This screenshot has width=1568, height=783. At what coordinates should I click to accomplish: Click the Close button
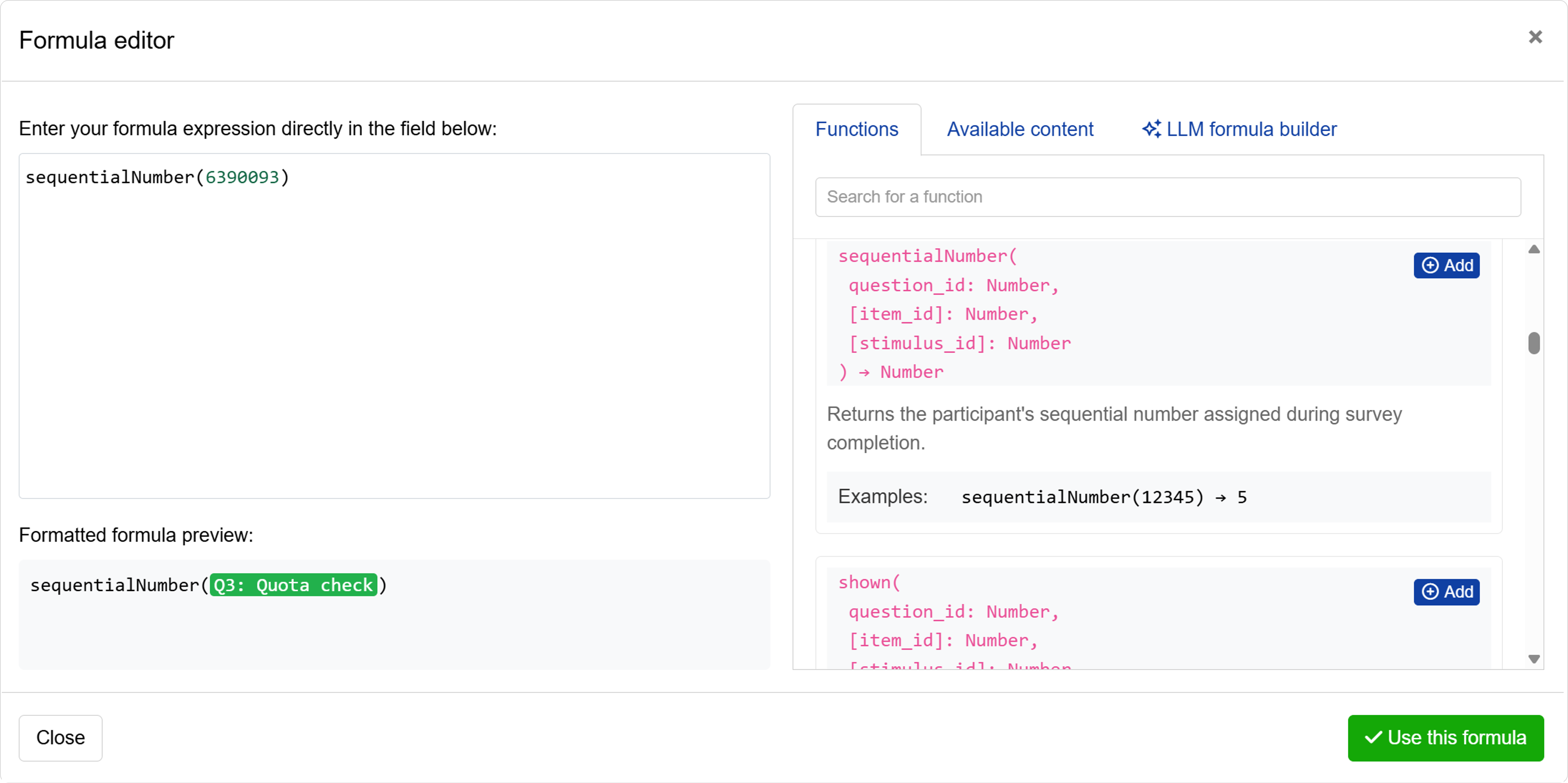(60, 737)
